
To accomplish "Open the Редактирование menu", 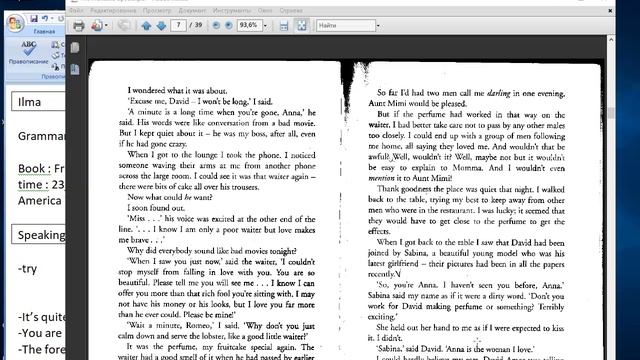I will pyautogui.click(x=113, y=11).
